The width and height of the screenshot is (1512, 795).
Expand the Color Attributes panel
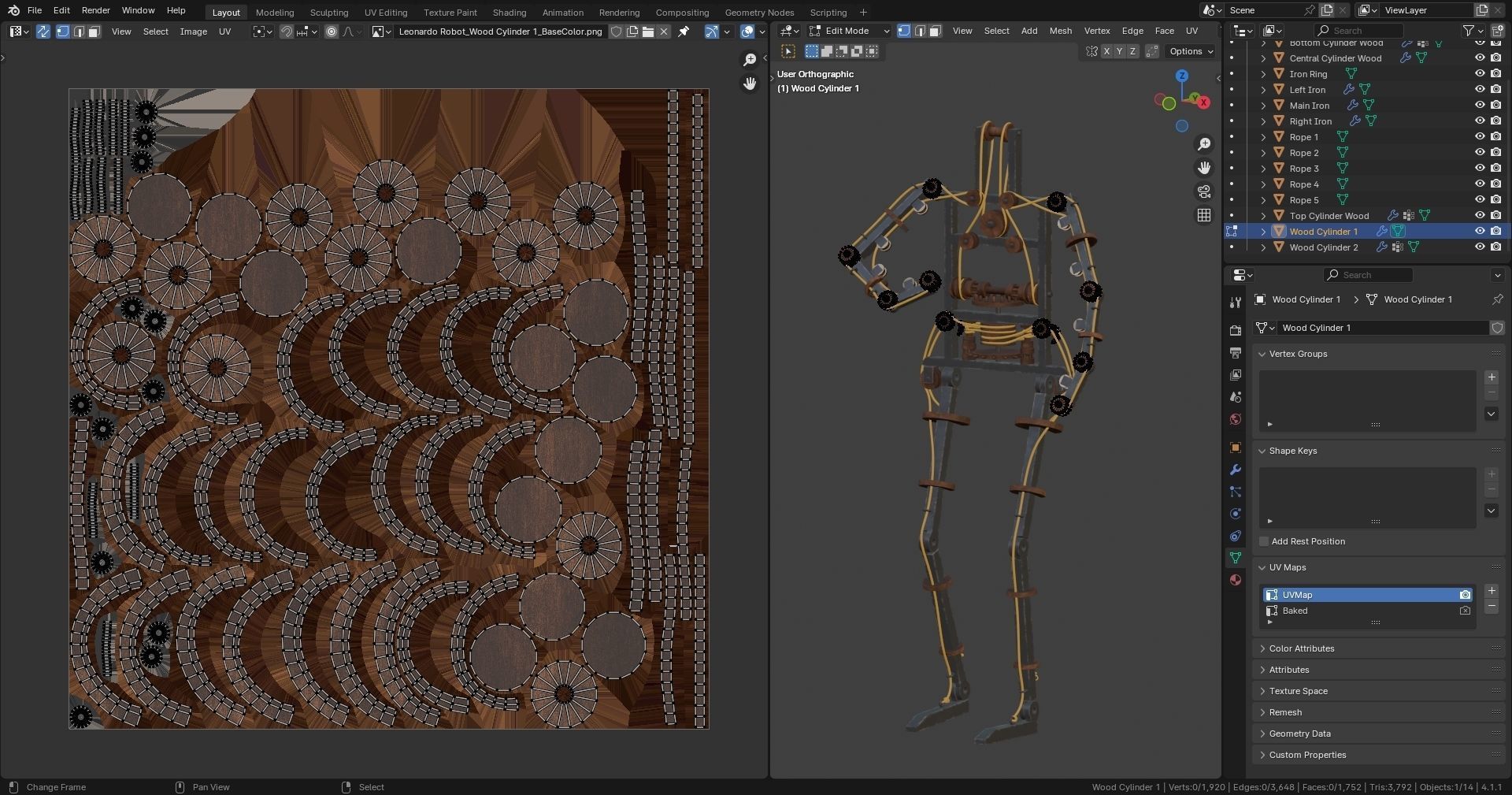click(x=1262, y=648)
